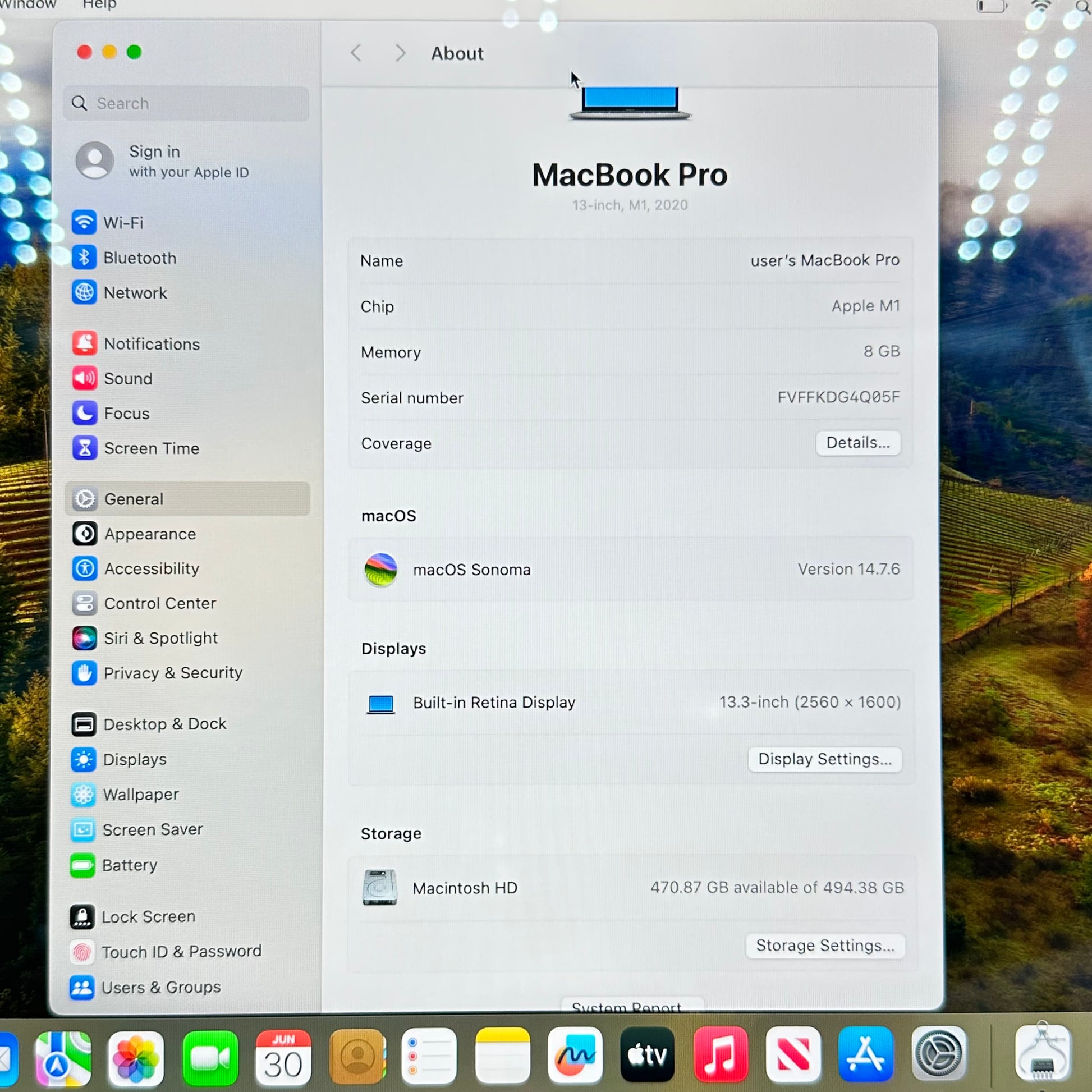Screen dimensions: 1092x1092
Task: Open Network settings in sidebar
Action: (120, 293)
